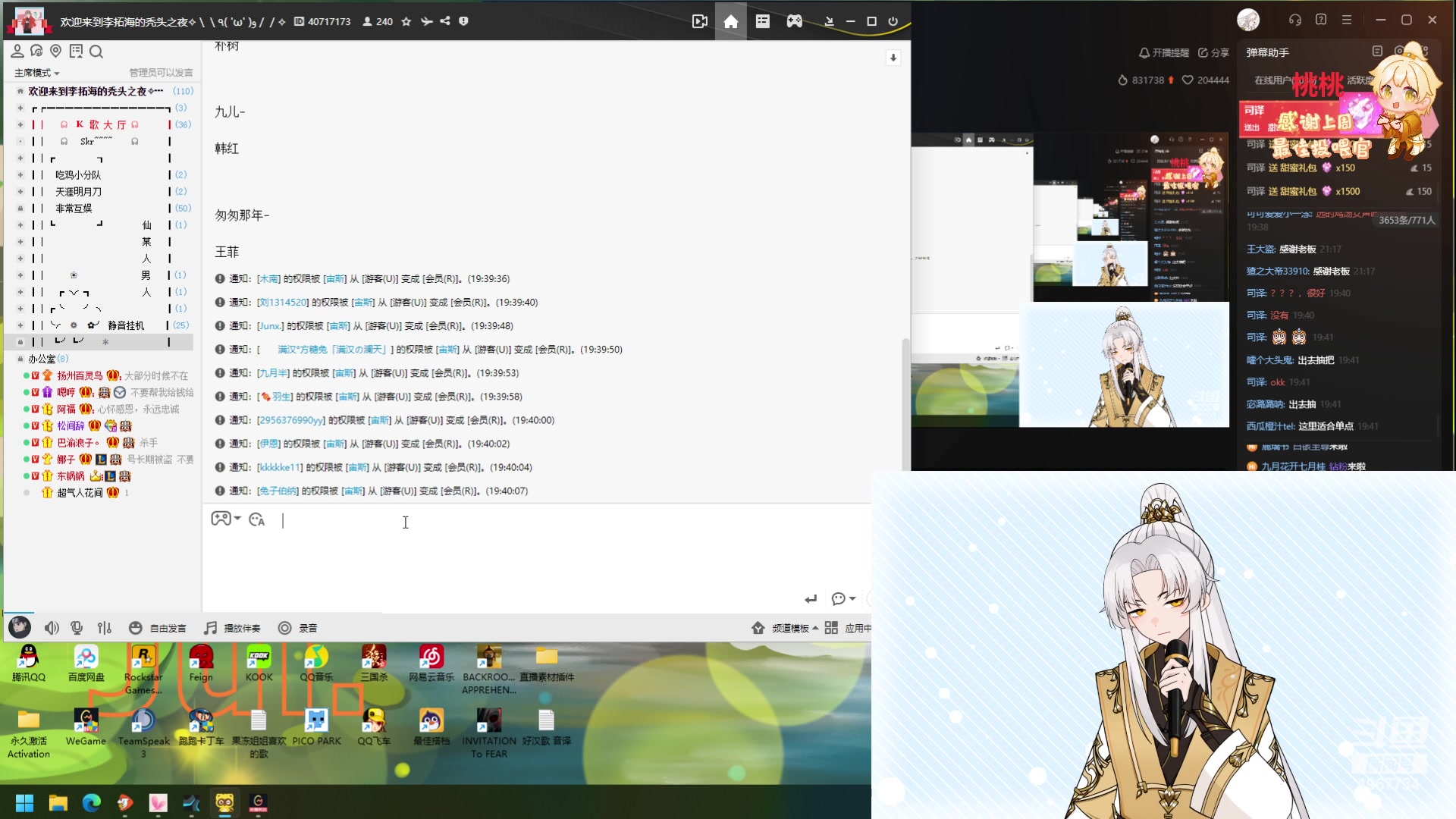The image size is (1456, 819).
Task: Open the emoji and font icon in chat input
Action: (x=257, y=519)
